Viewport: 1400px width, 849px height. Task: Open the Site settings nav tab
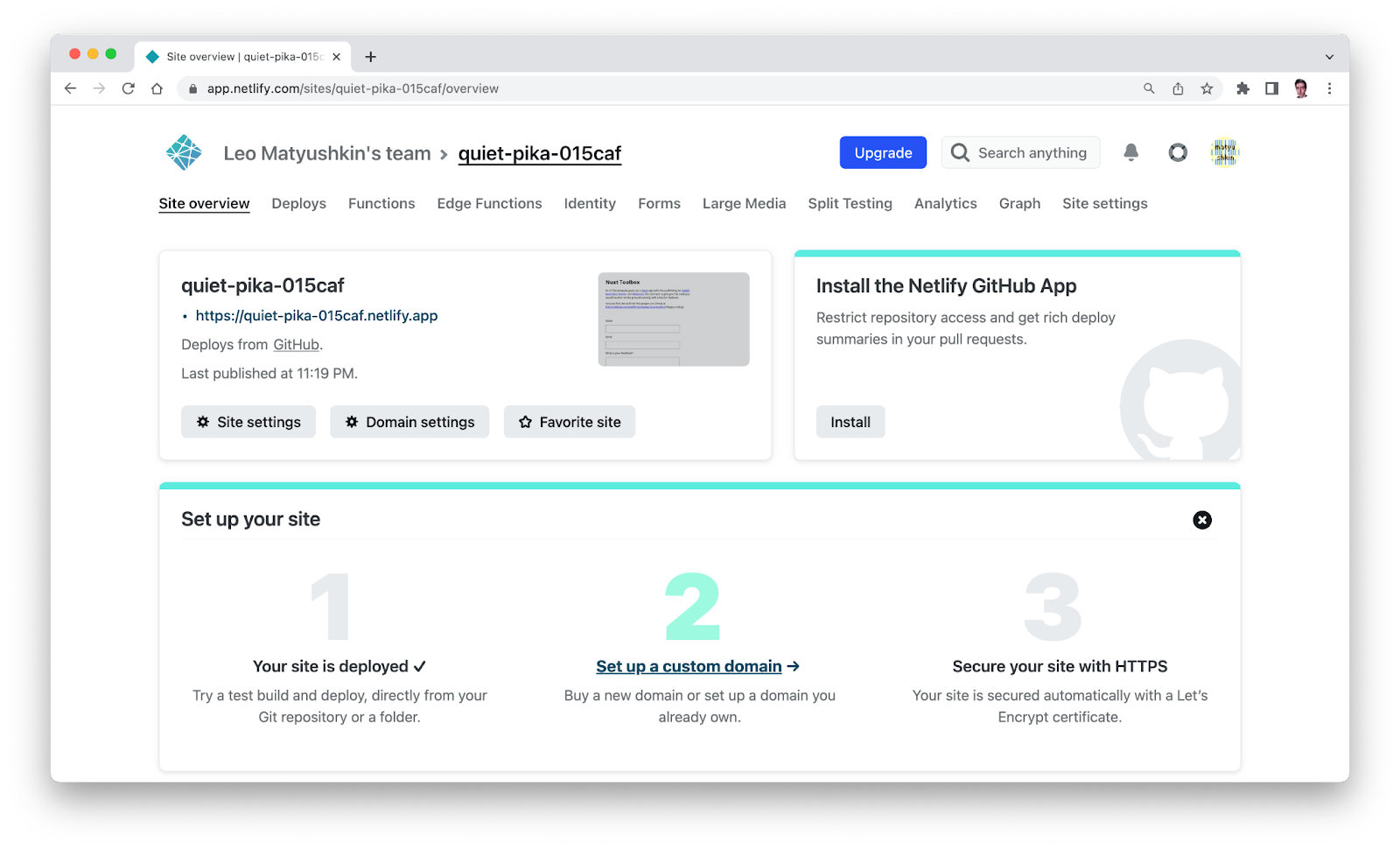pyautogui.click(x=1104, y=204)
